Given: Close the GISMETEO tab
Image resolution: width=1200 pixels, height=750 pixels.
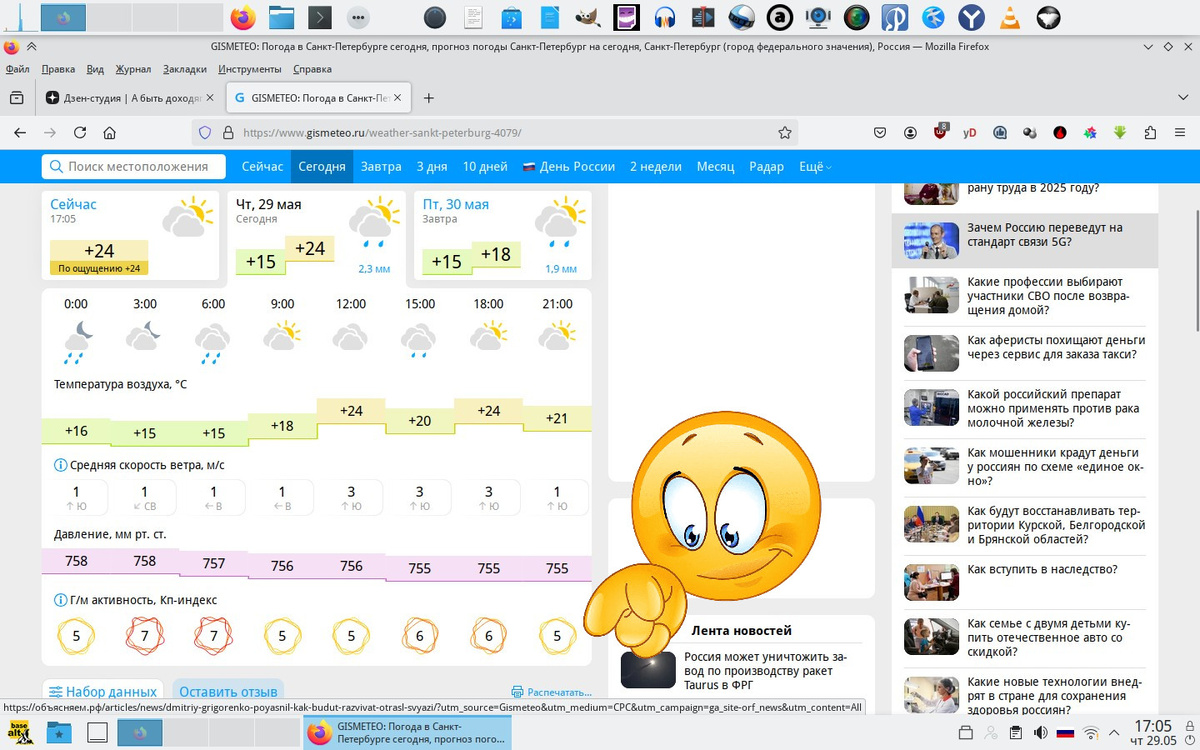Looking at the screenshot, I should pos(398,98).
